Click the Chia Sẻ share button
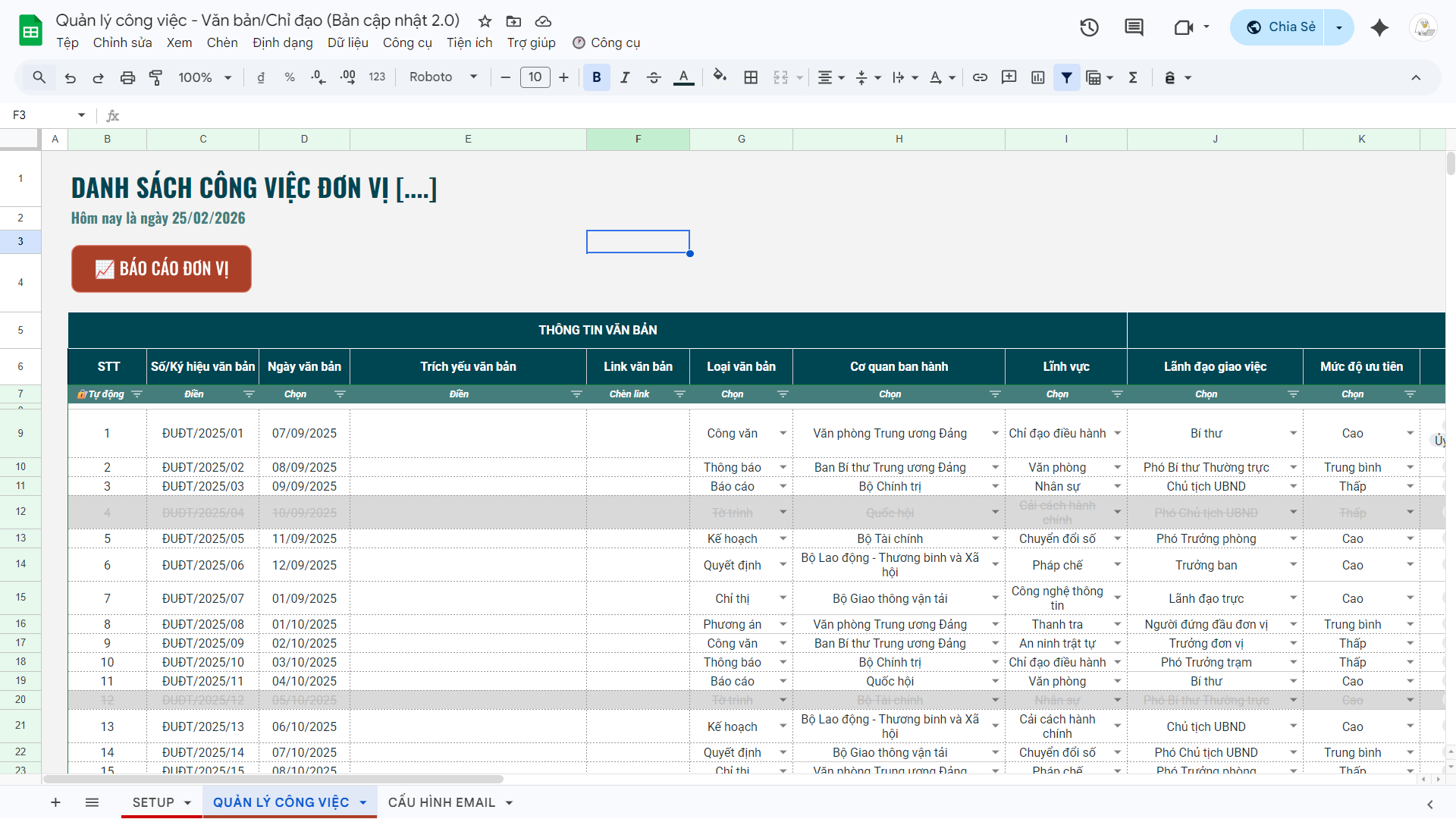 pos(1280,27)
